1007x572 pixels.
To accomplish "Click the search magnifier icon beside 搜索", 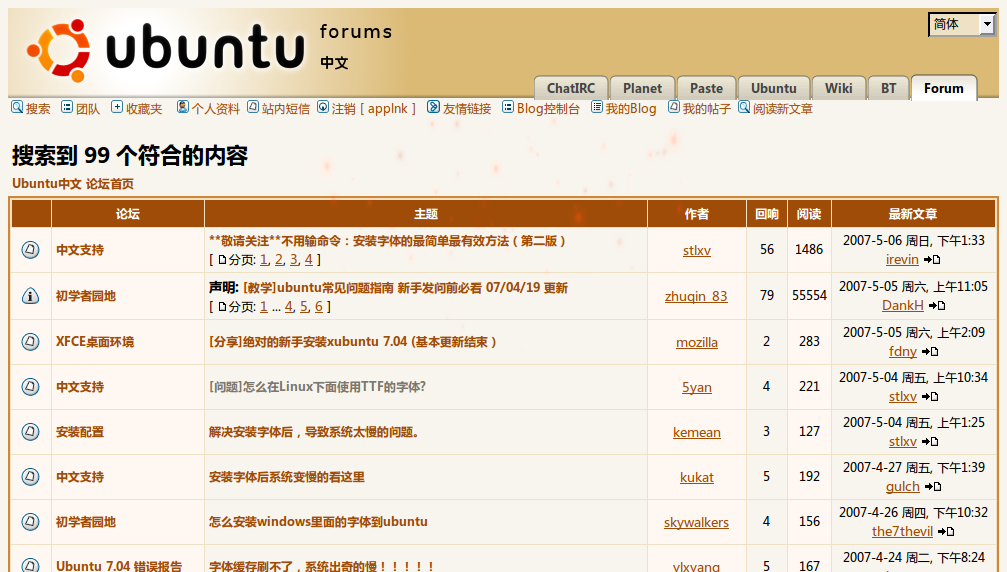I will pyautogui.click(x=17, y=107).
